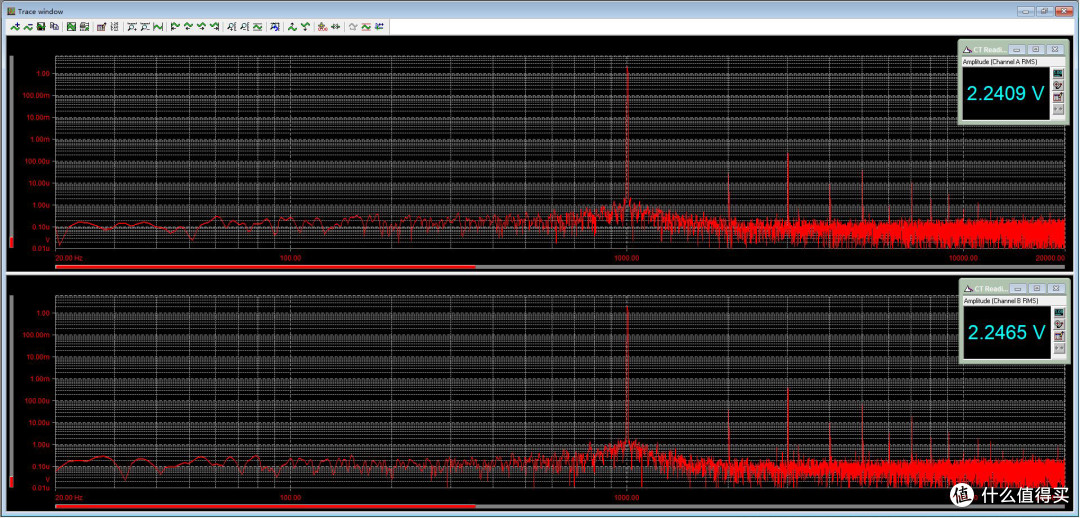
Task: Click the gray curved refresh arrow icon
Action: (x=353, y=27)
